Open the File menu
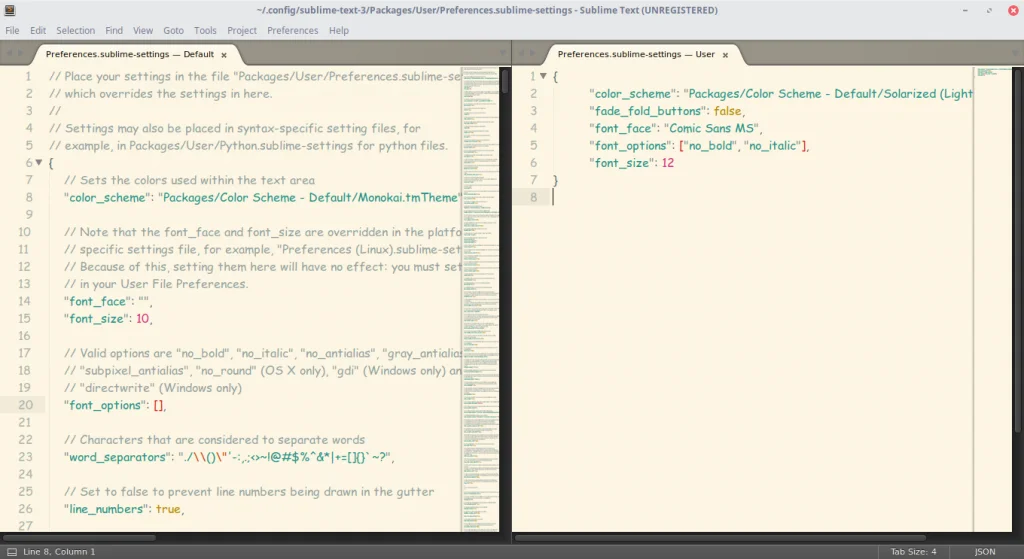This screenshot has width=1024, height=559. pos(12,31)
